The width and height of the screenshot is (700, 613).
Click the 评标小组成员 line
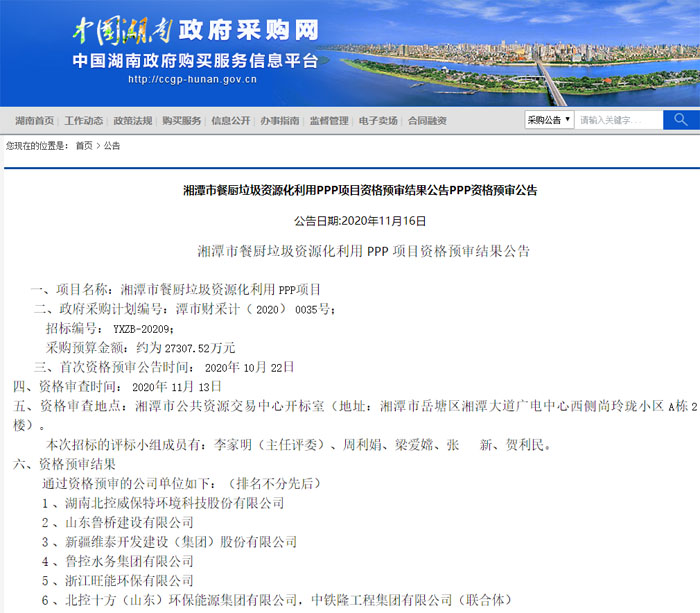pos(297,445)
